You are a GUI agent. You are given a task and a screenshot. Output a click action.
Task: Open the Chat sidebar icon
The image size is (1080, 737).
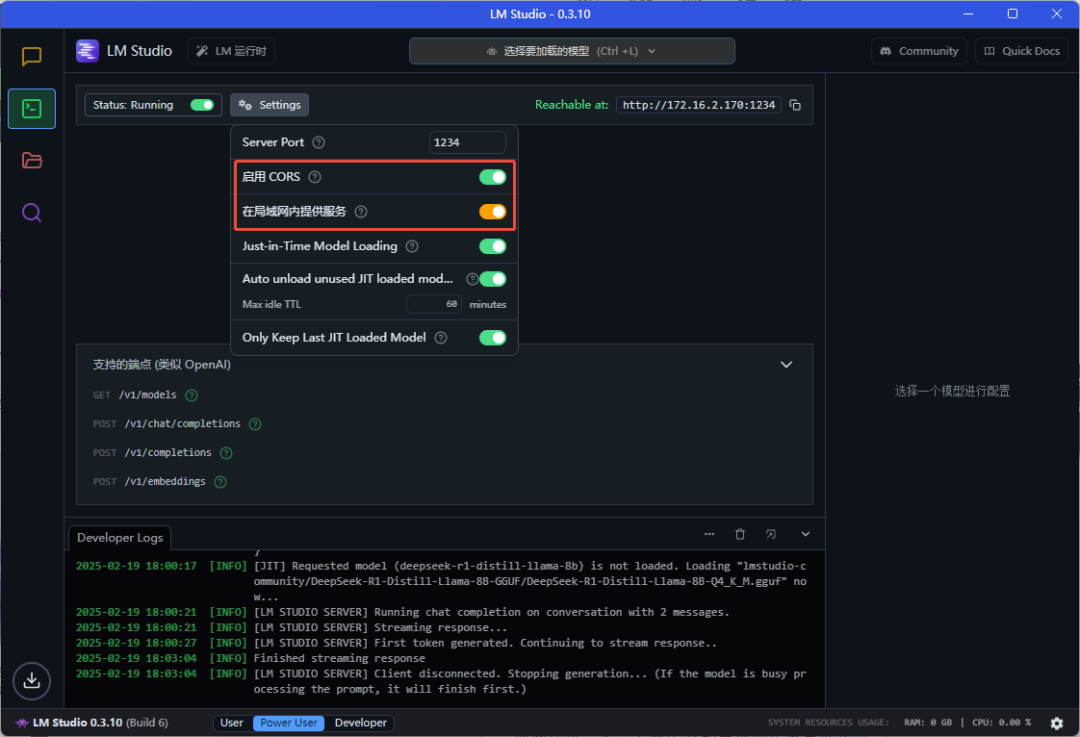(x=32, y=56)
